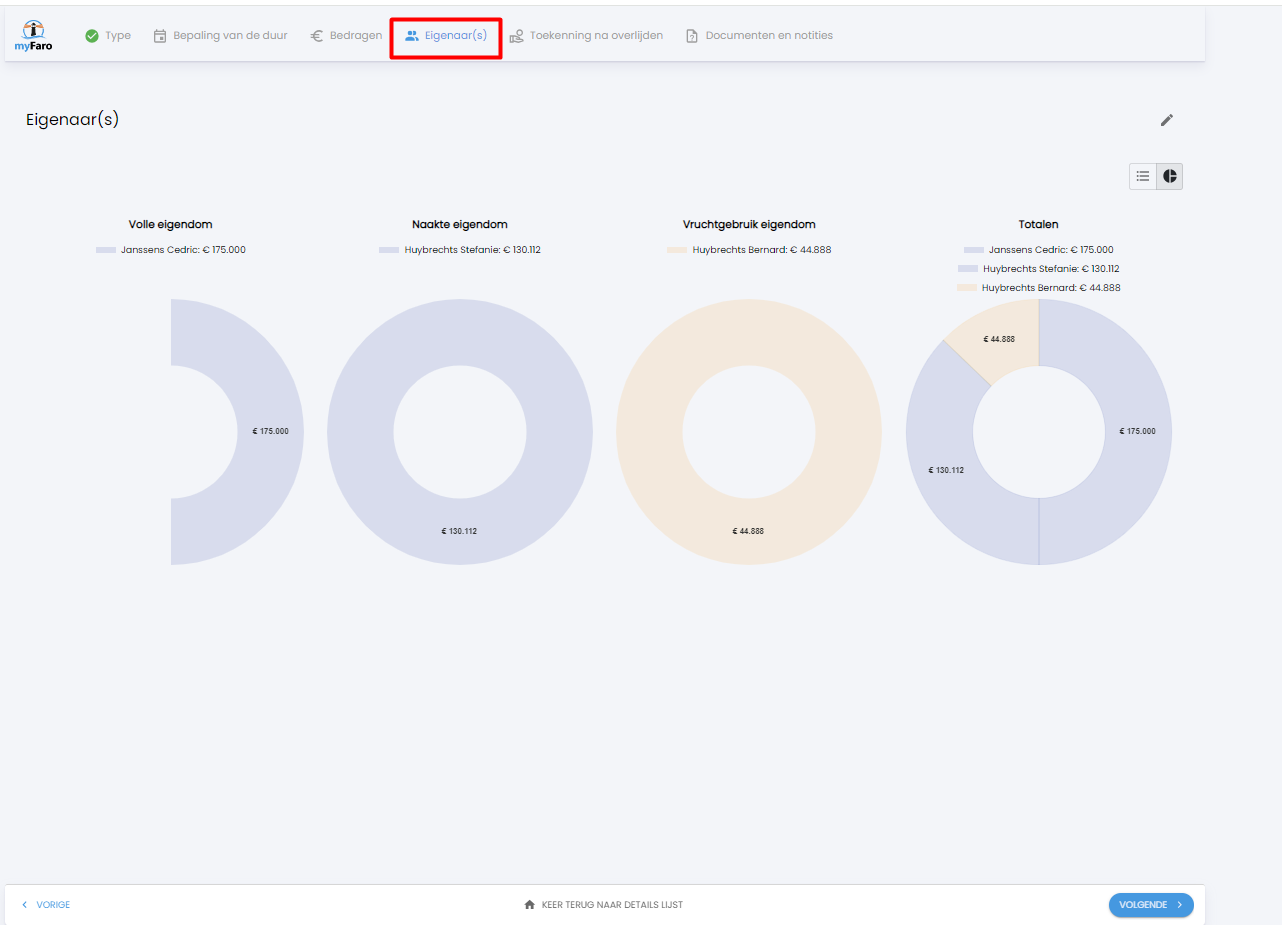Switch to Documenten en notities tab

(x=759, y=36)
